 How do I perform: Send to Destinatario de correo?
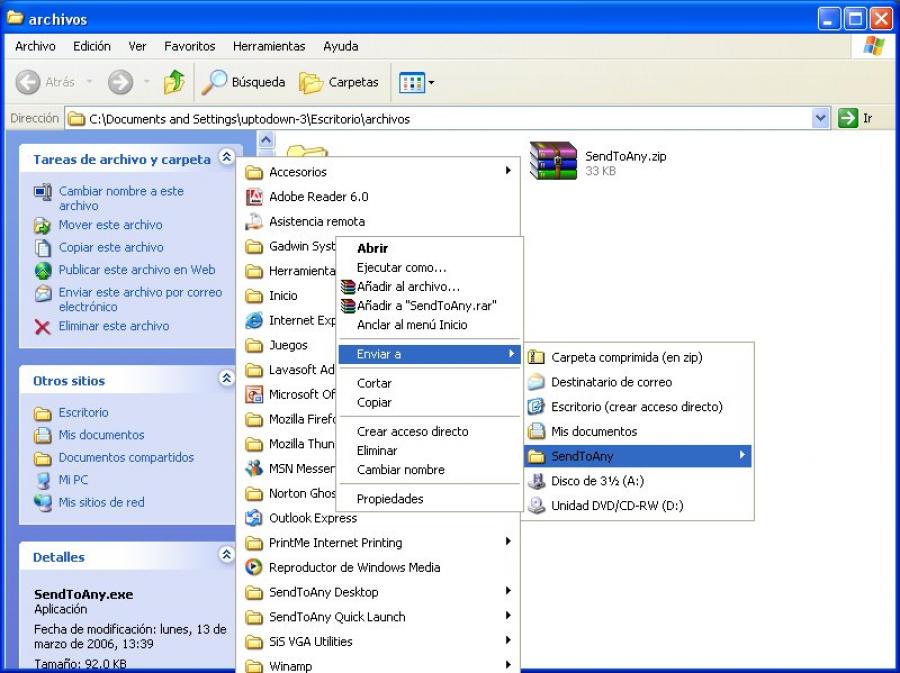click(638, 382)
